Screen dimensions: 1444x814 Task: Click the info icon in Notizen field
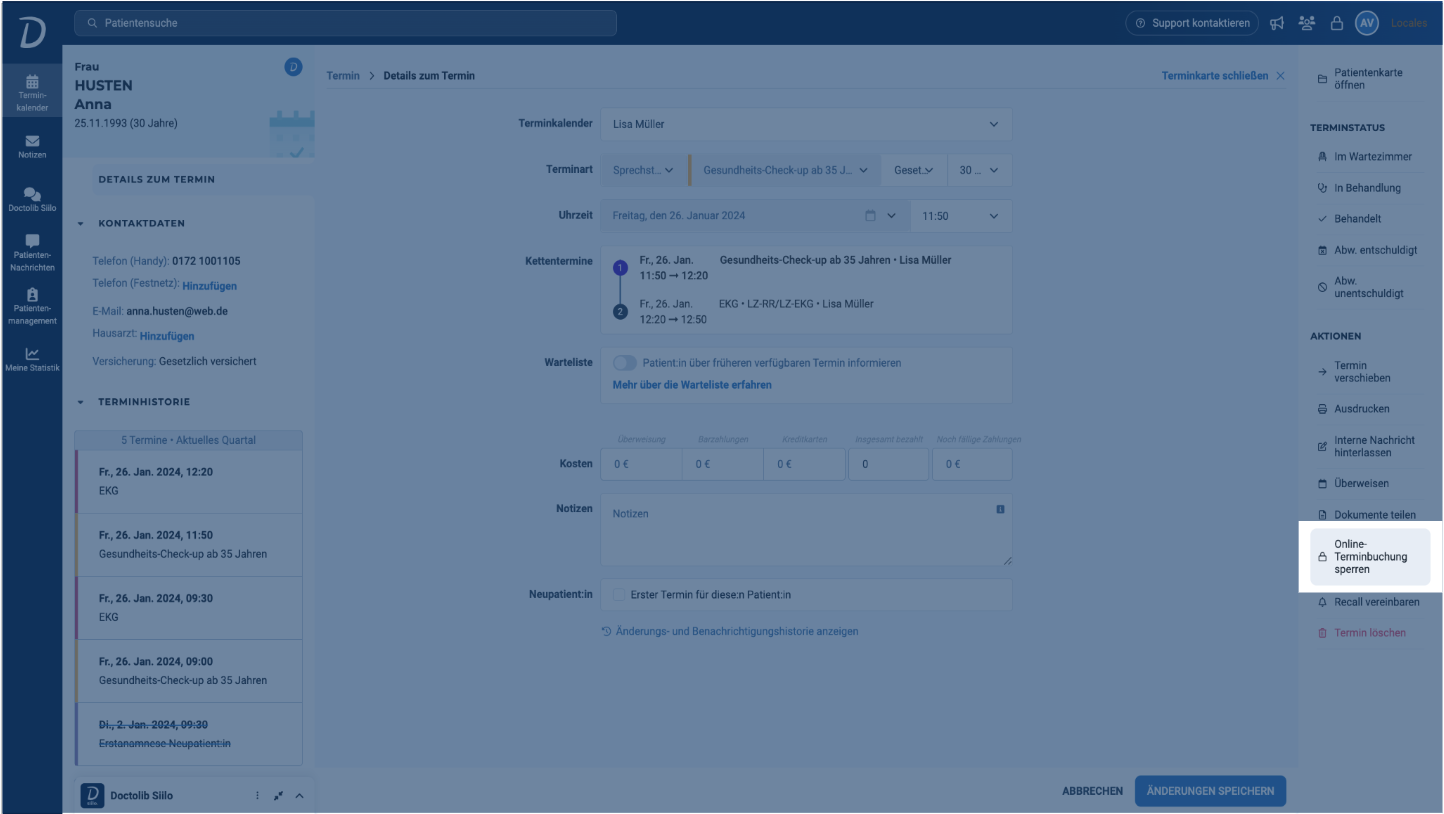point(1000,509)
